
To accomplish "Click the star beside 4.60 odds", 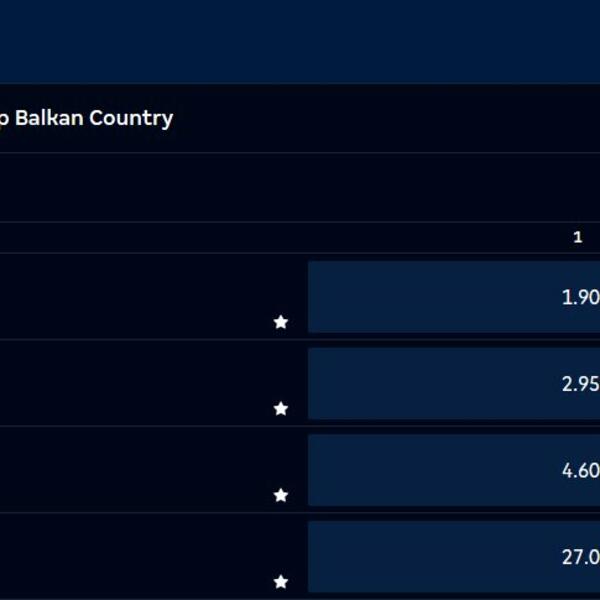I will coord(281,495).
